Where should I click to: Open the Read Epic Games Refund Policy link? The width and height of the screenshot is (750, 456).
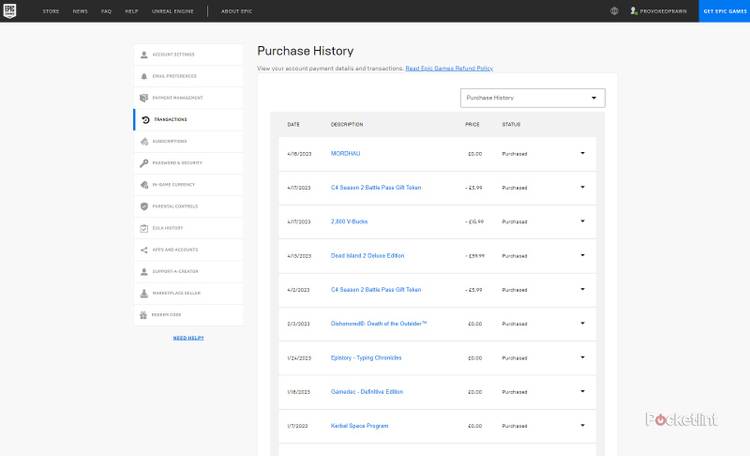tap(449, 68)
